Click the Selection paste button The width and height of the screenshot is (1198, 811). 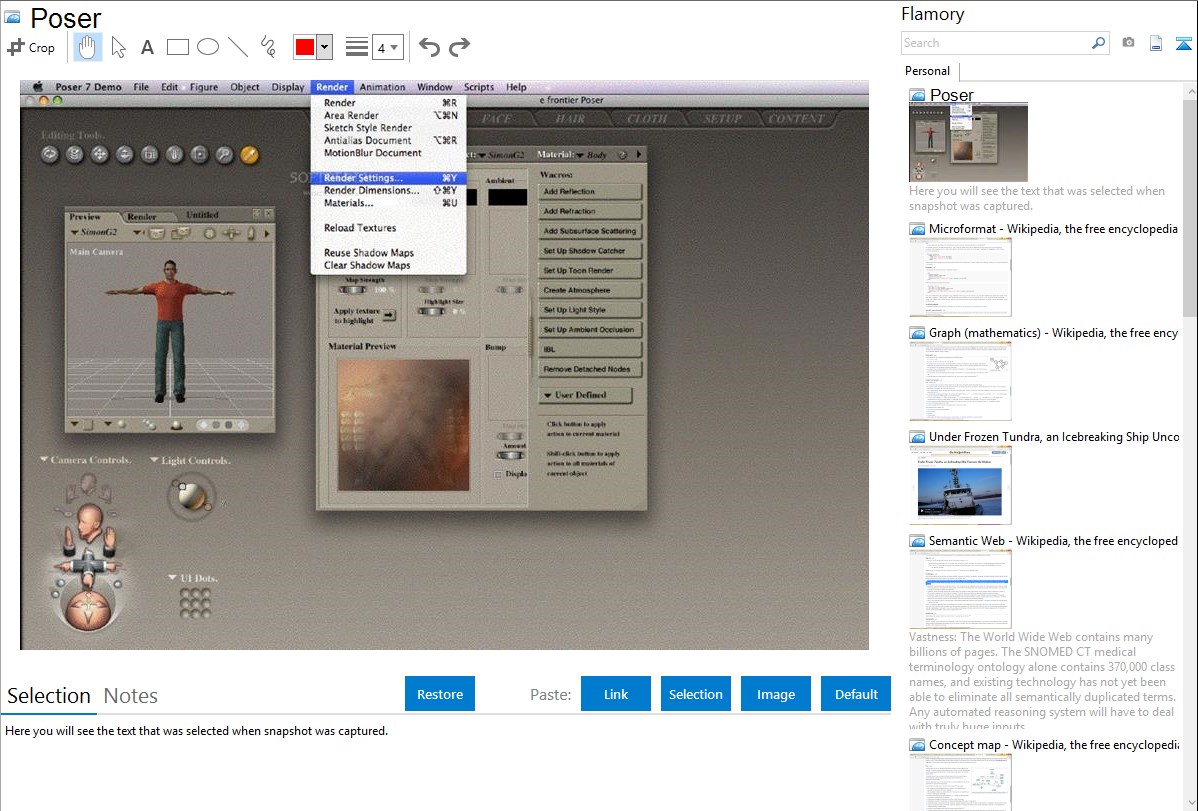696,694
